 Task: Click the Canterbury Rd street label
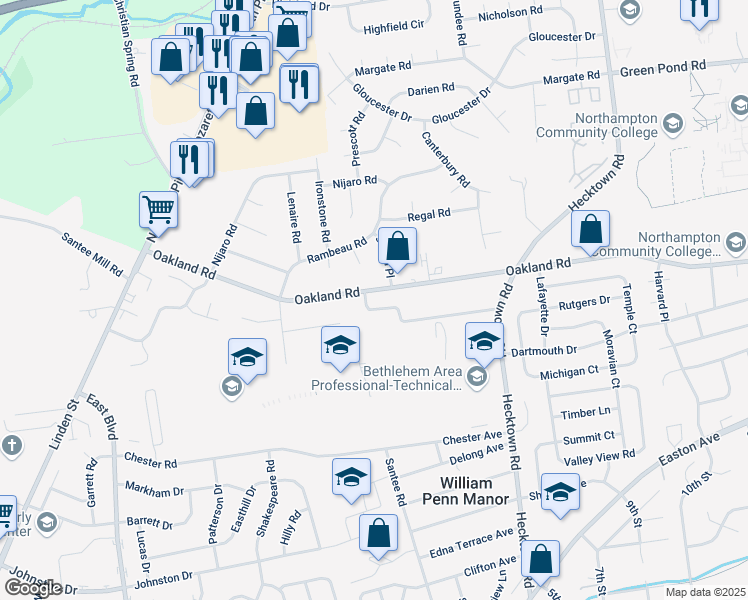(x=446, y=159)
